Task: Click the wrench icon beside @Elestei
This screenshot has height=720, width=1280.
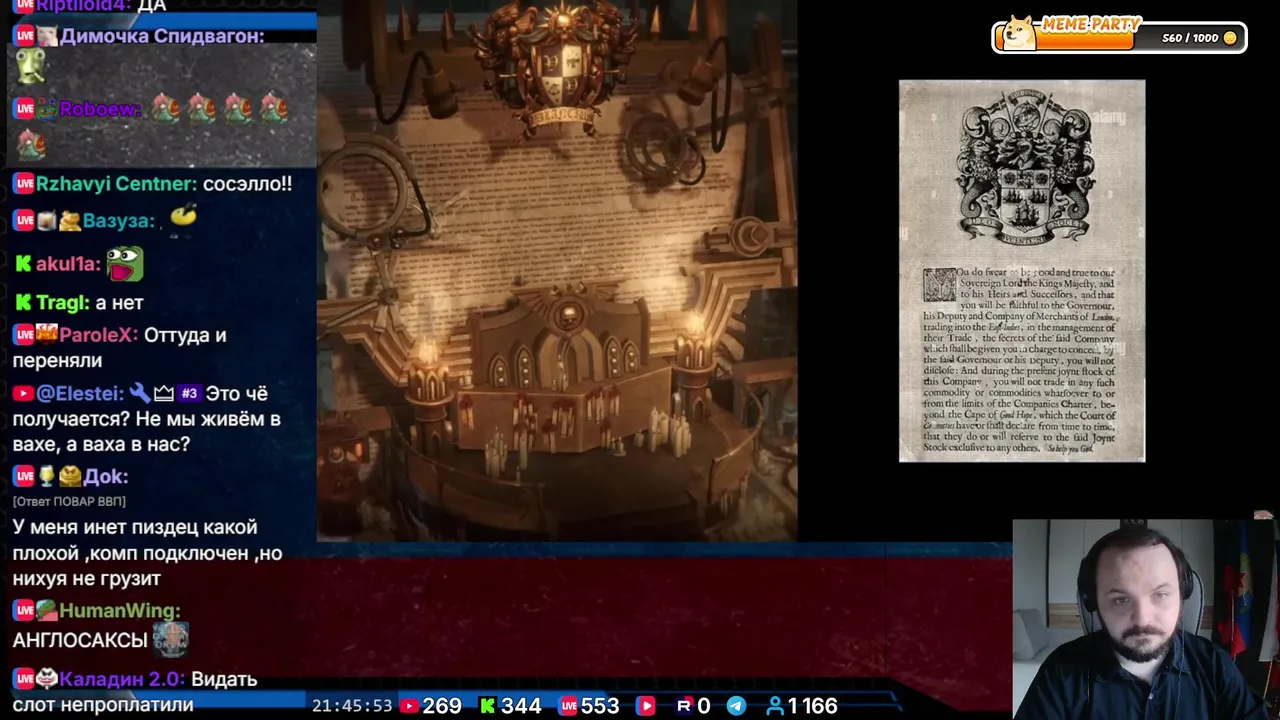Action: [x=139, y=393]
